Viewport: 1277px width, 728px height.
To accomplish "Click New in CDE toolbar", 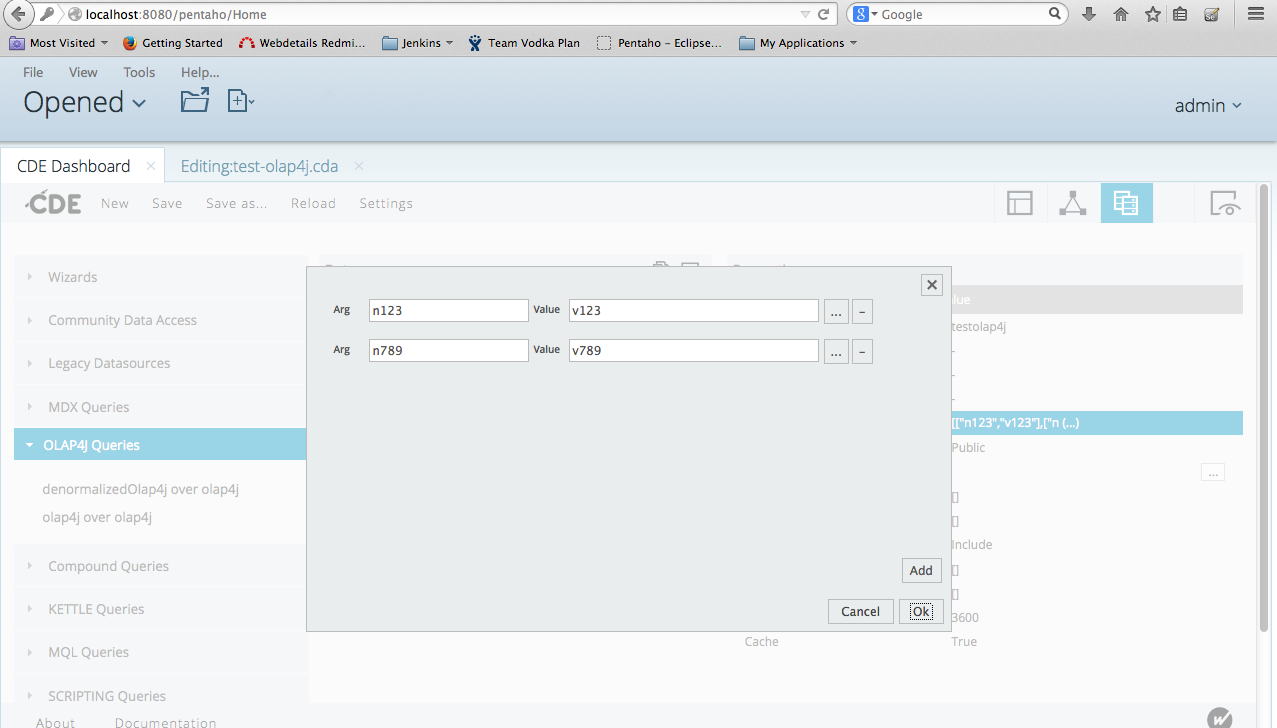I will click(x=115, y=203).
